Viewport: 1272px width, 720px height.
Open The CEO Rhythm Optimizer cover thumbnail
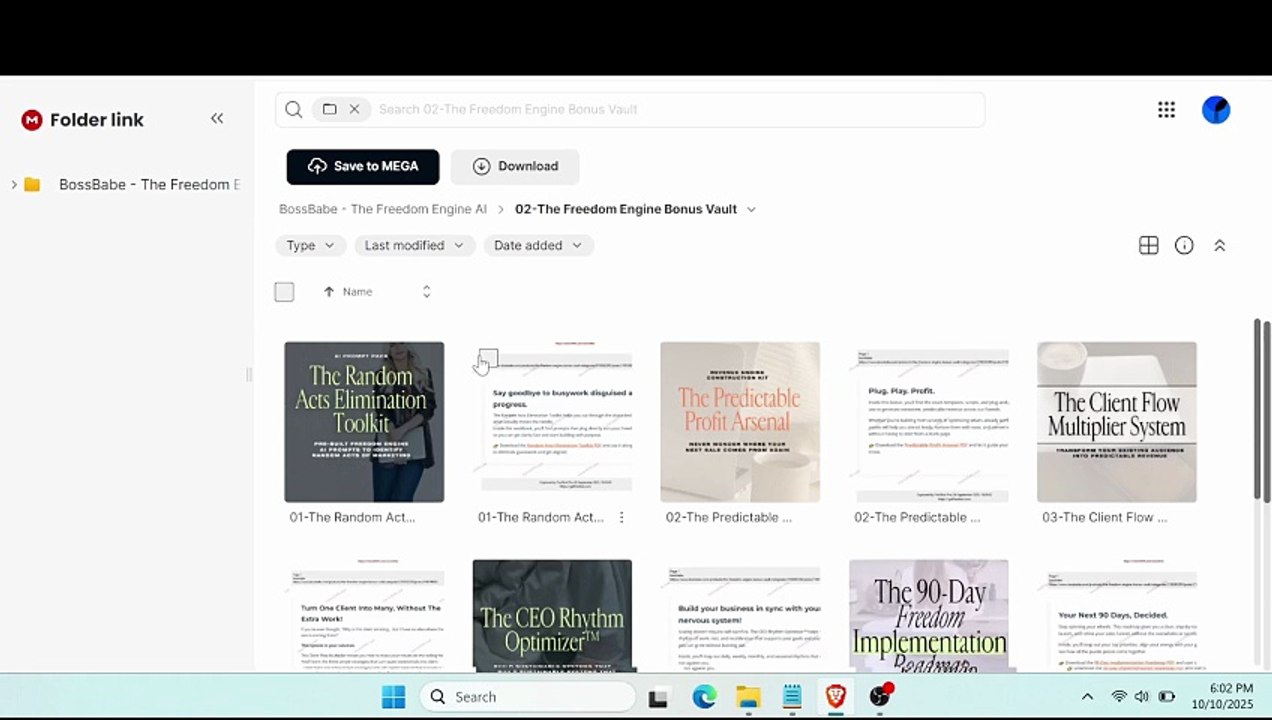pyautogui.click(x=552, y=616)
